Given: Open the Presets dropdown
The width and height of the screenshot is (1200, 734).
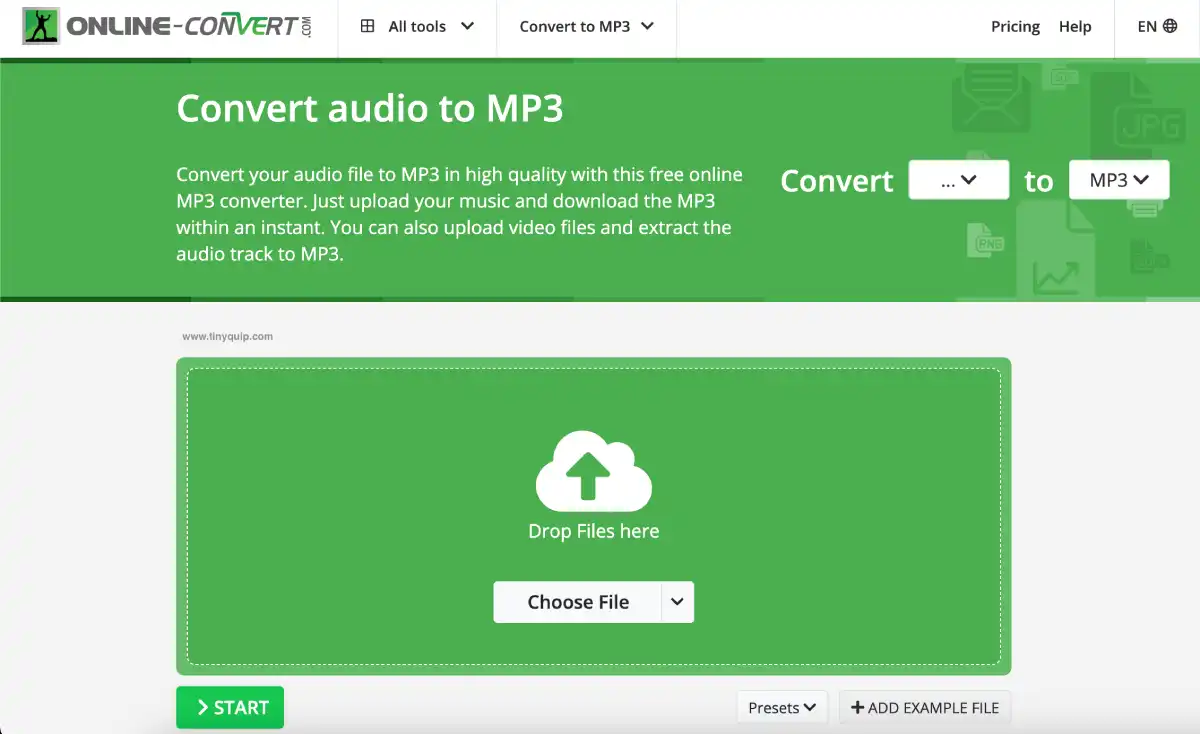Looking at the screenshot, I should [x=781, y=707].
